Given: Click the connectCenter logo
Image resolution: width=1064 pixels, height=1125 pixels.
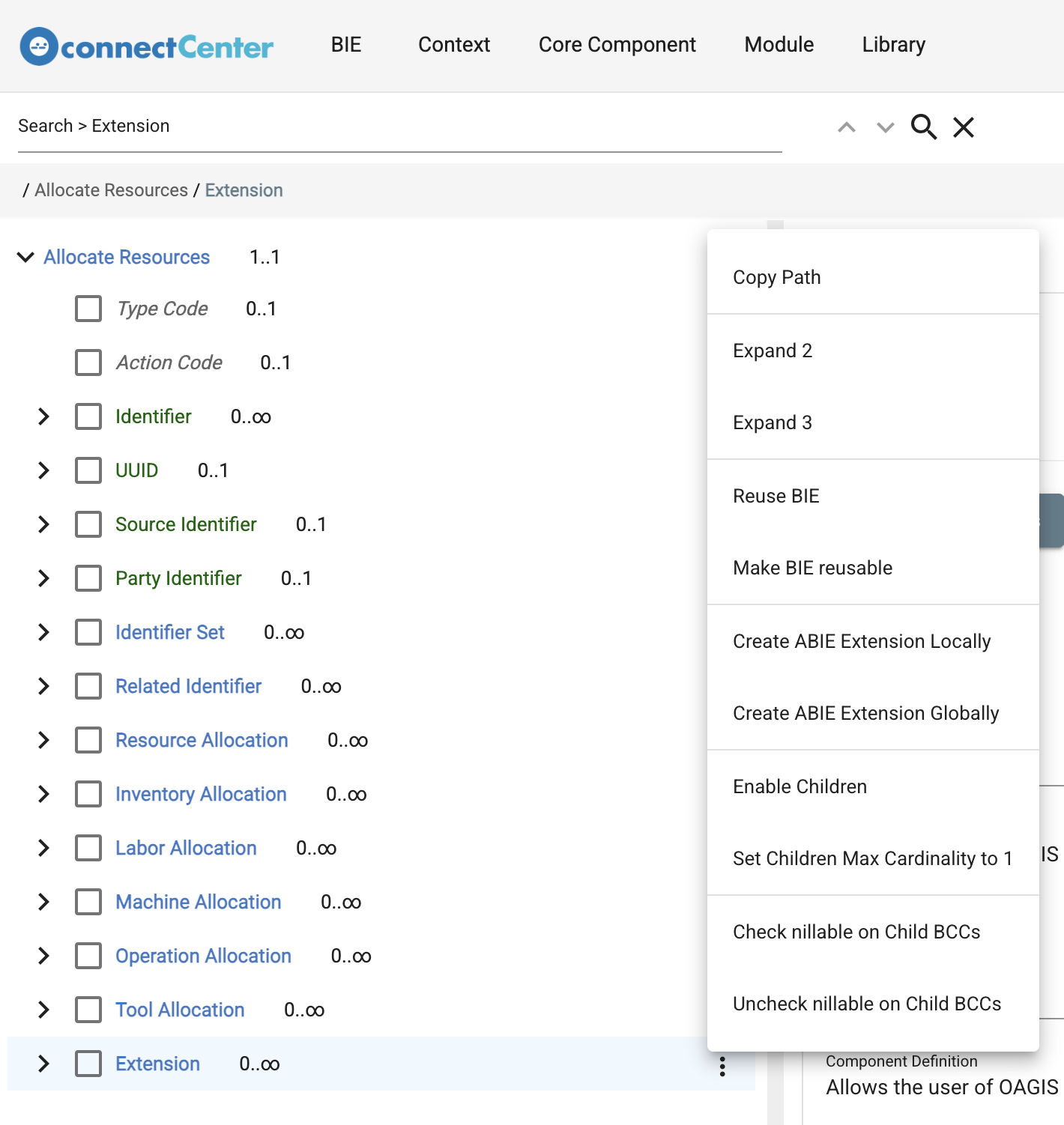Looking at the screenshot, I should [146, 46].
